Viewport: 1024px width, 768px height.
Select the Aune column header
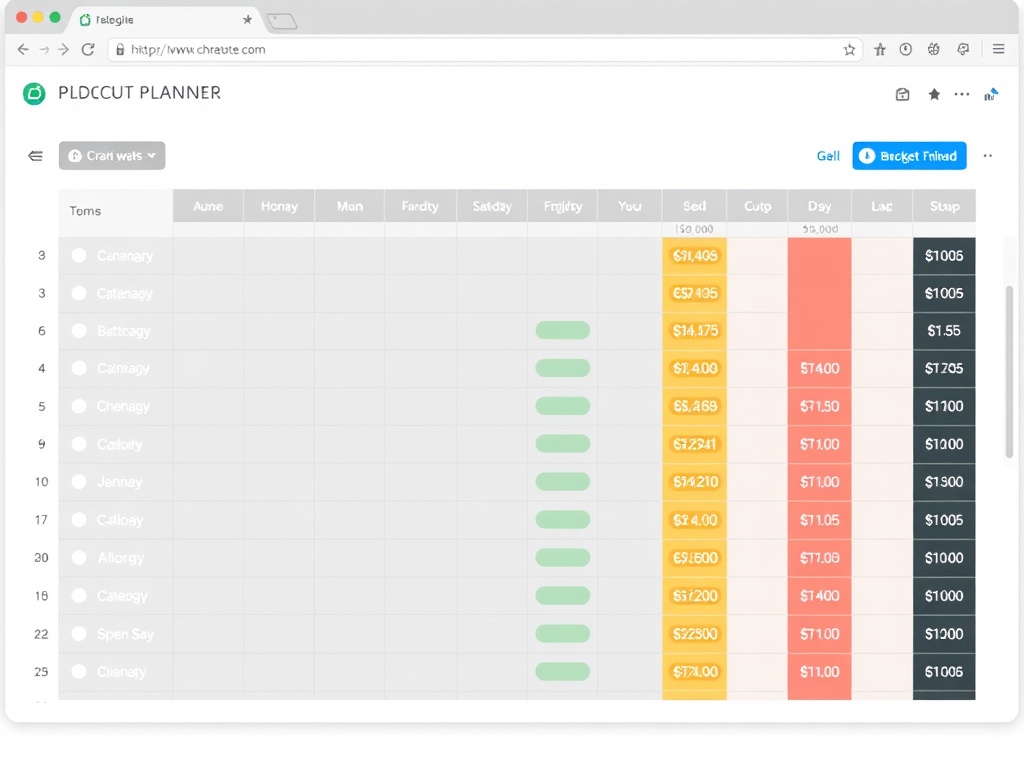(x=208, y=206)
